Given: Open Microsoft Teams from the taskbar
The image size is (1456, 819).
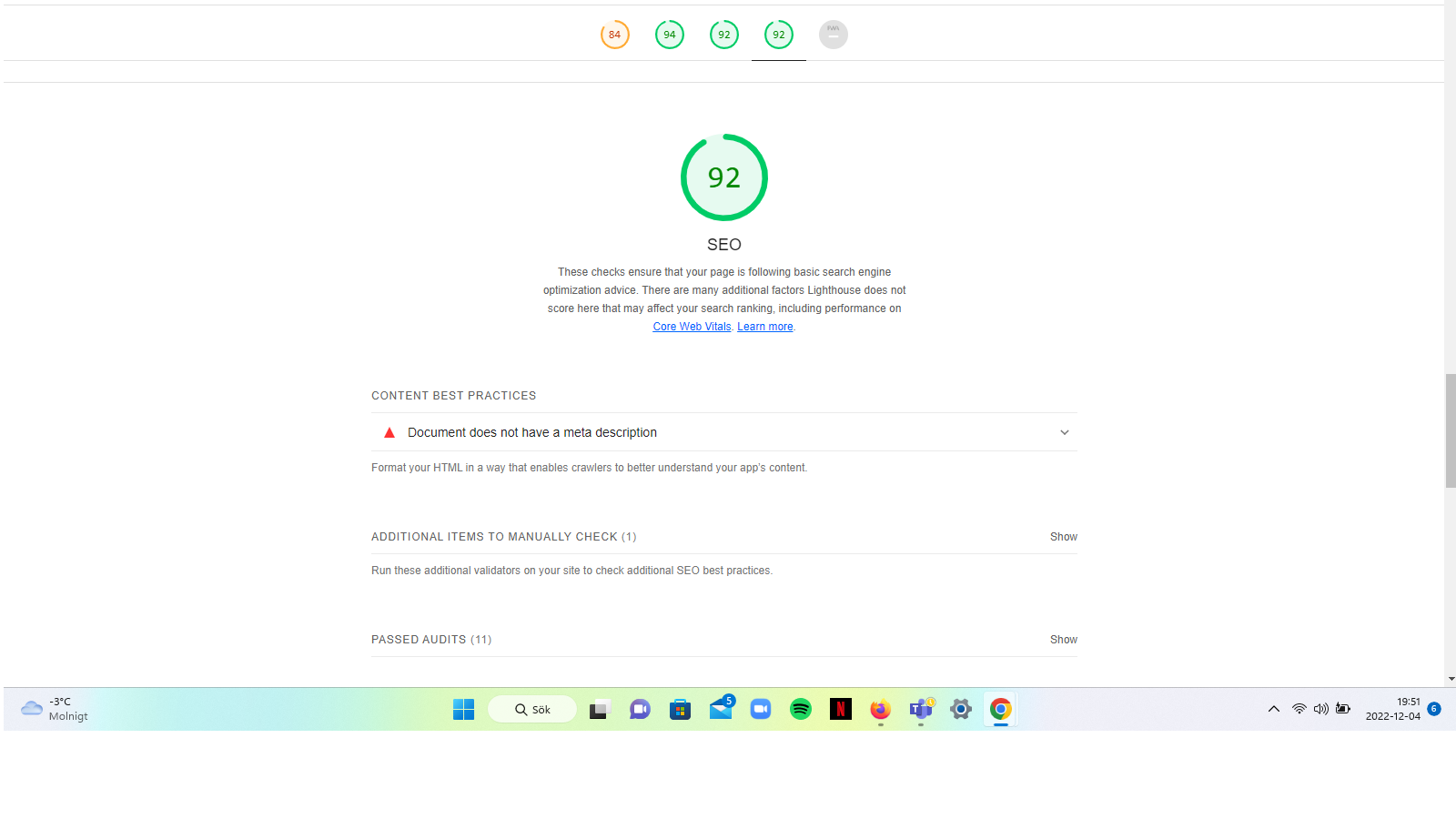Looking at the screenshot, I should tap(920, 709).
